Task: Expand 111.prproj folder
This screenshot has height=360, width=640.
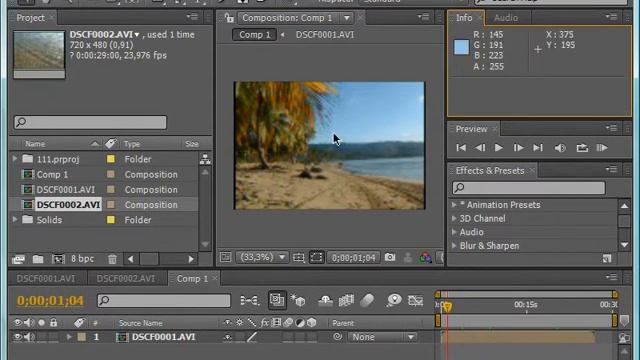Action: tap(15, 159)
